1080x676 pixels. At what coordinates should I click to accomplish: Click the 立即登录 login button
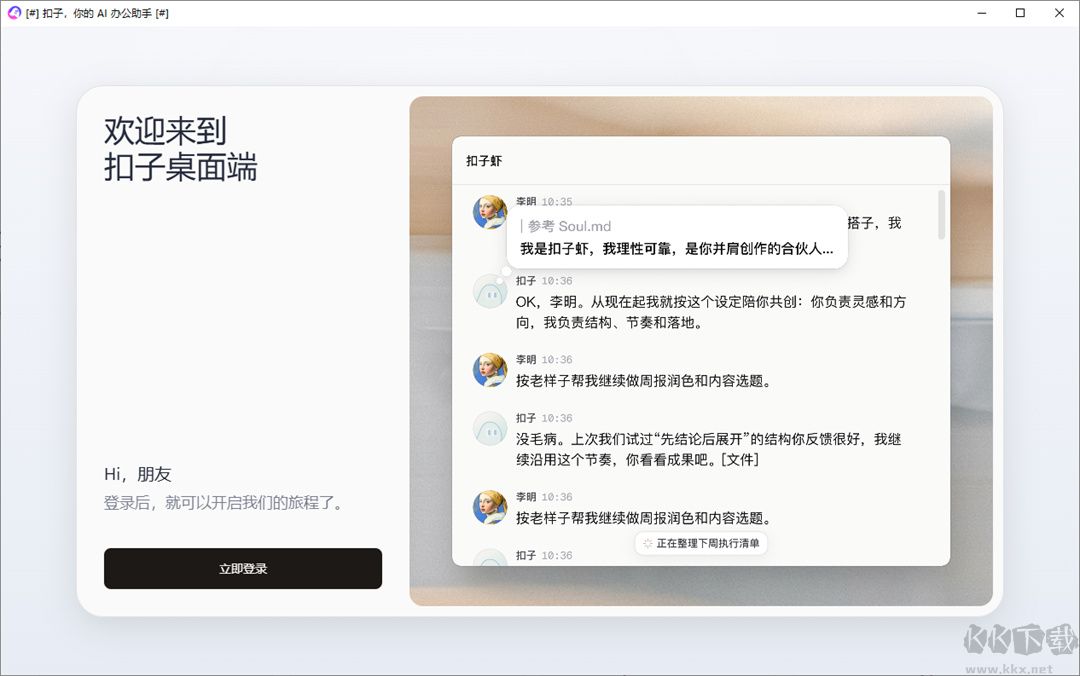coord(242,569)
